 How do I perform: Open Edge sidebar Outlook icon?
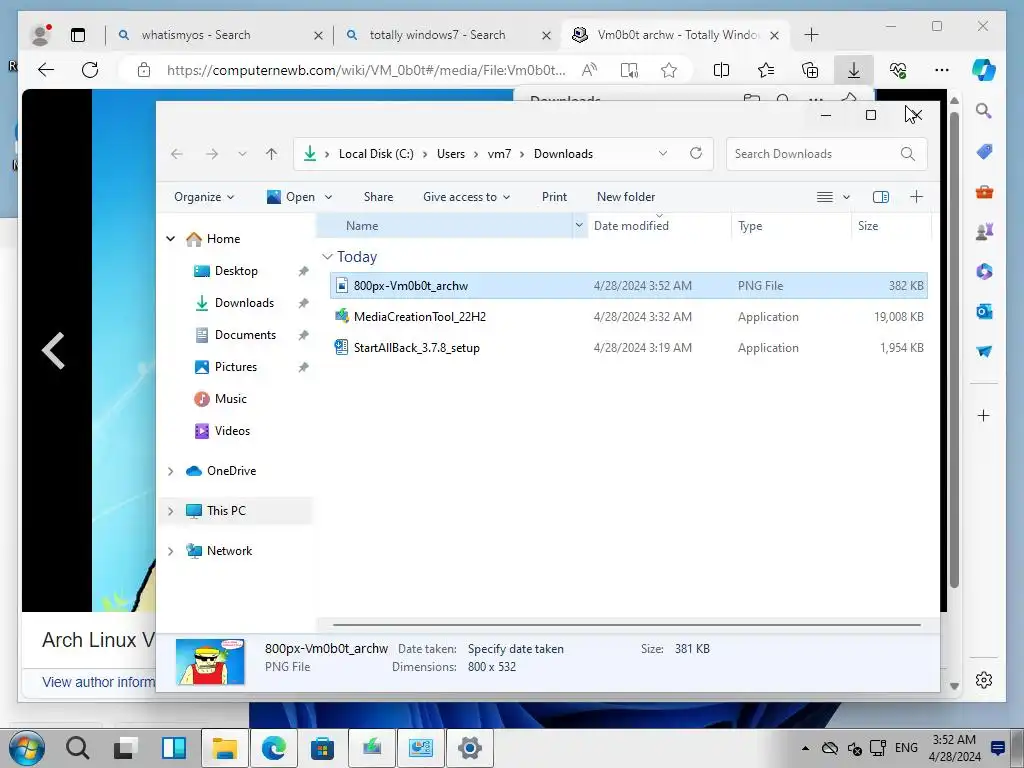[984, 311]
